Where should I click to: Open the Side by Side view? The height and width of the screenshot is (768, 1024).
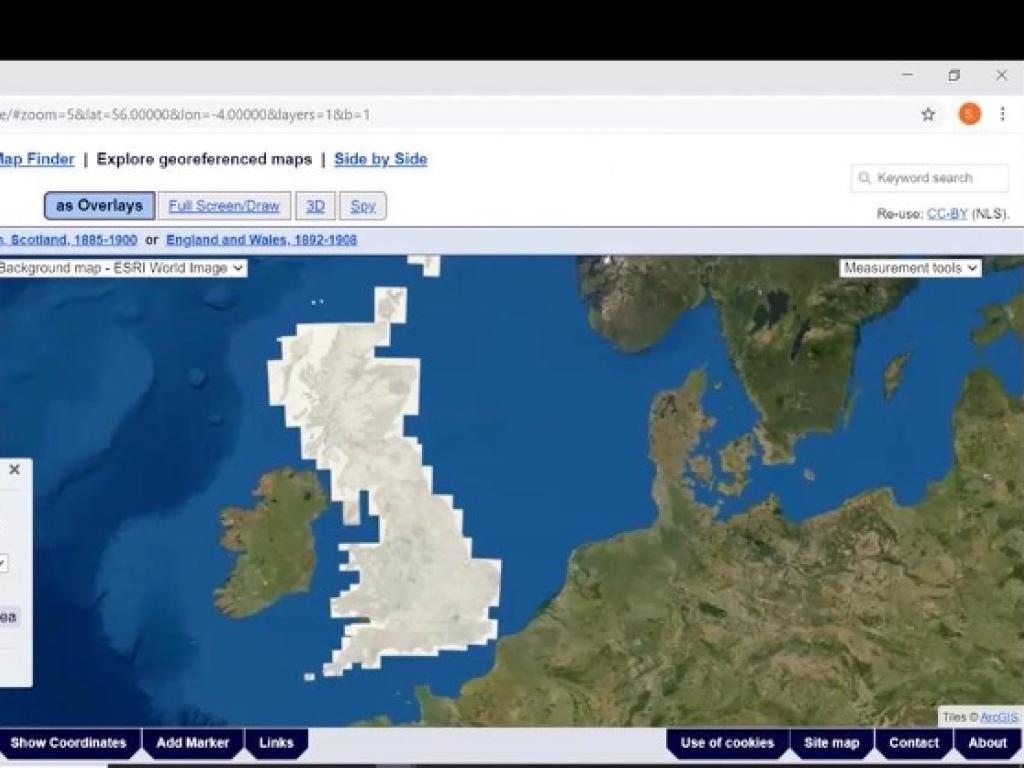point(379,159)
